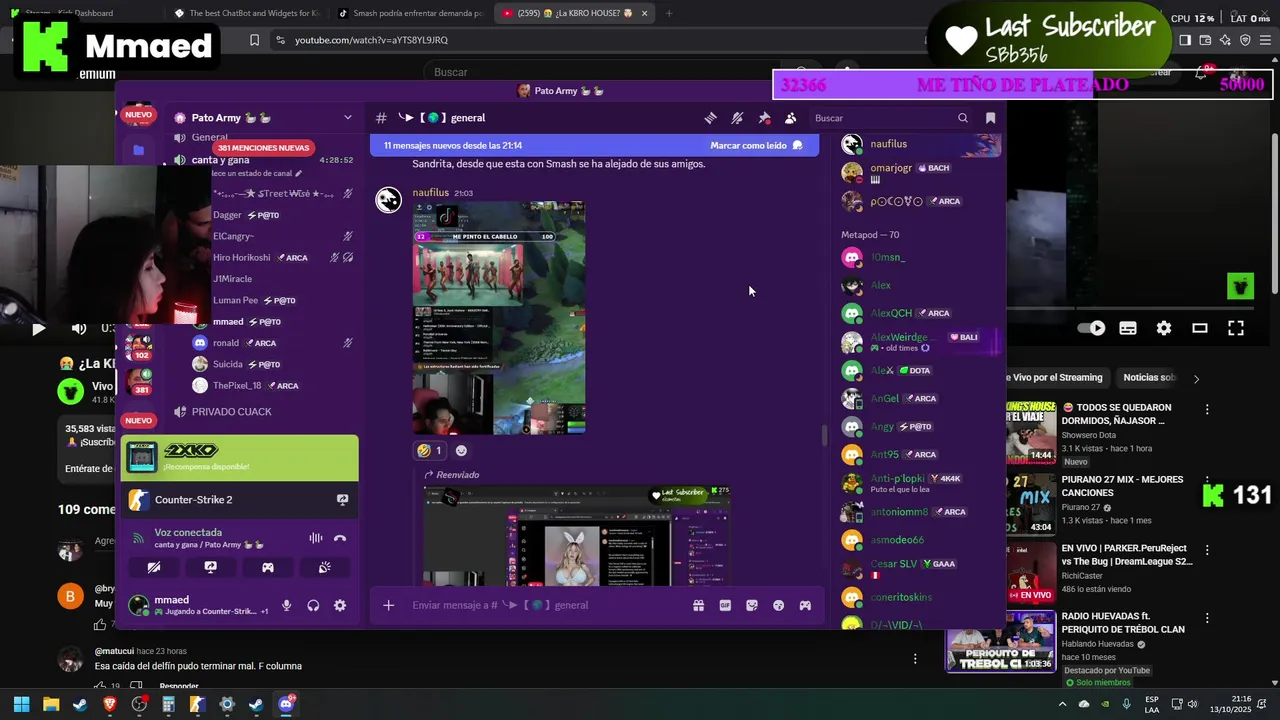Share your screen in voice panel
Image resolution: width=1280 pixels, height=720 pixels.
pos(211,567)
